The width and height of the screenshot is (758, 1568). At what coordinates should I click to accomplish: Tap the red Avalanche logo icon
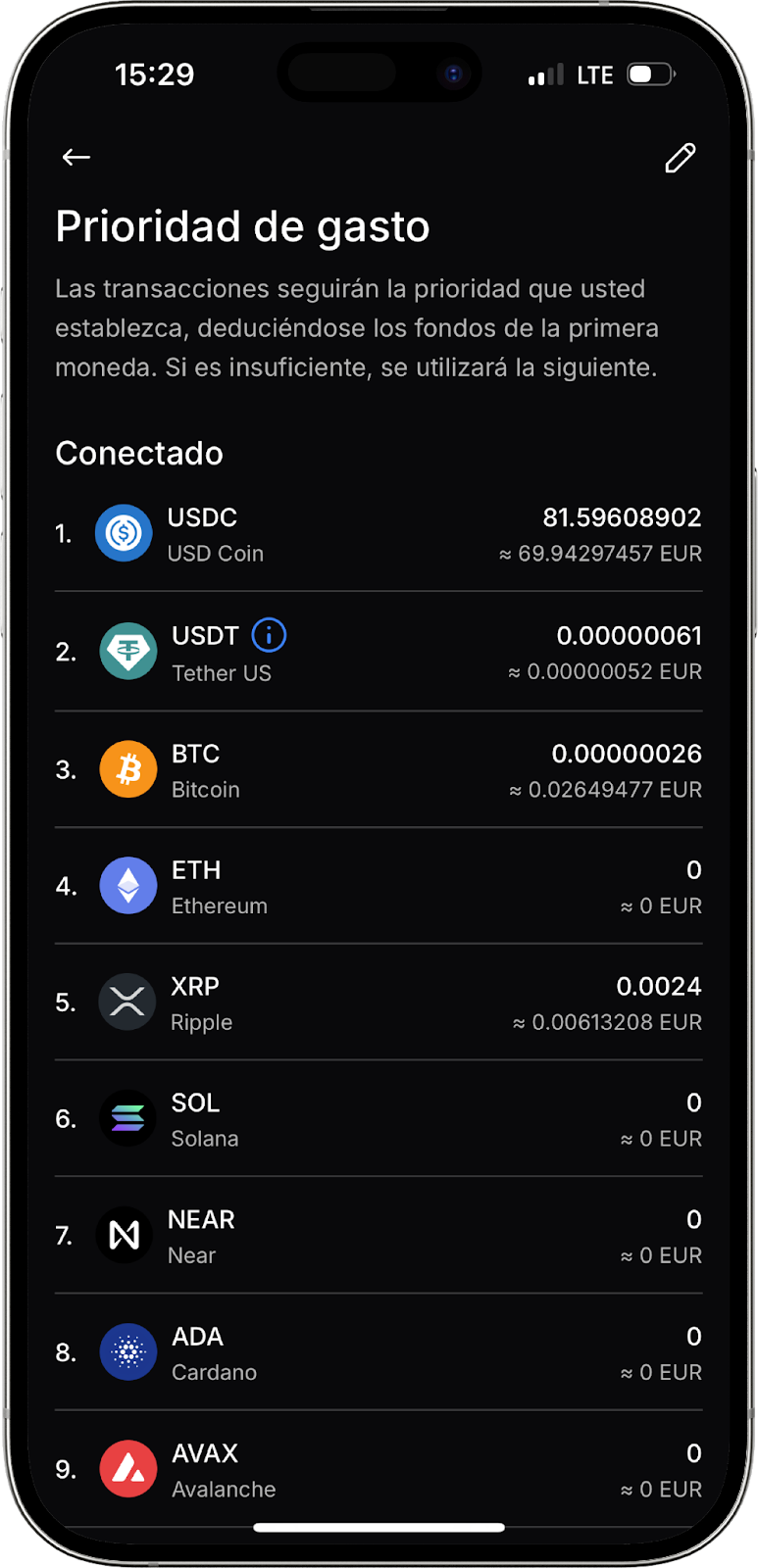(x=128, y=1469)
